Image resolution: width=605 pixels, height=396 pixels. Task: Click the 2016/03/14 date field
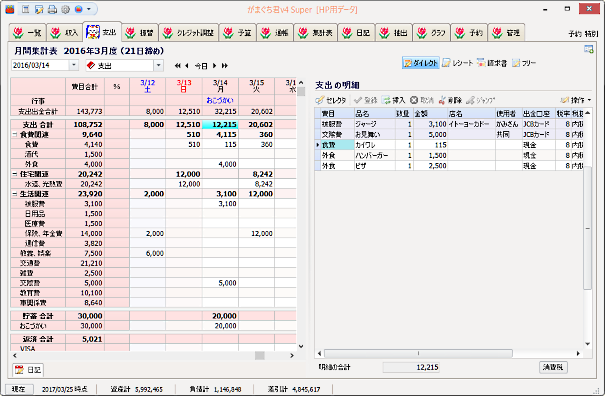(x=40, y=65)
